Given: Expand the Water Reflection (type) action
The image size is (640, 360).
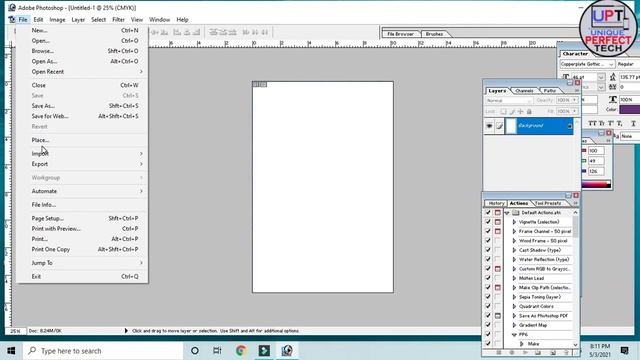Looking at the screenshot, I should click(514, 259).
